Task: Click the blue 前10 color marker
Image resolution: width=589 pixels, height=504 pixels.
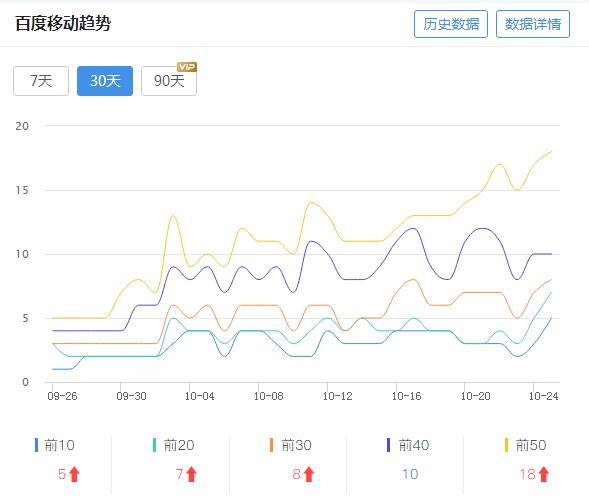Action: 36,445
